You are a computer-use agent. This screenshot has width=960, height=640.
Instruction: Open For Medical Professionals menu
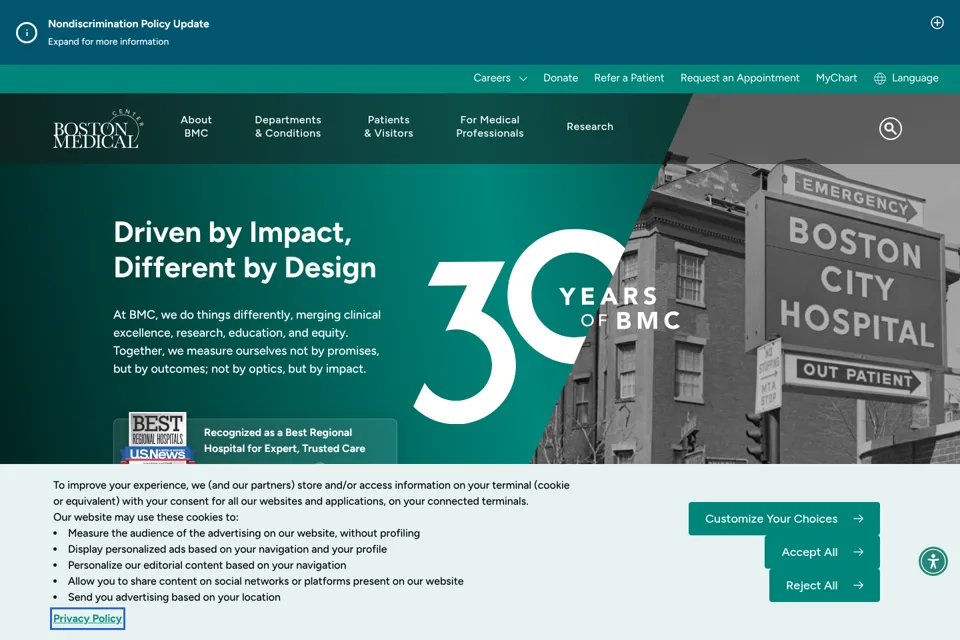pyautogui.click(x=490, y=126)
